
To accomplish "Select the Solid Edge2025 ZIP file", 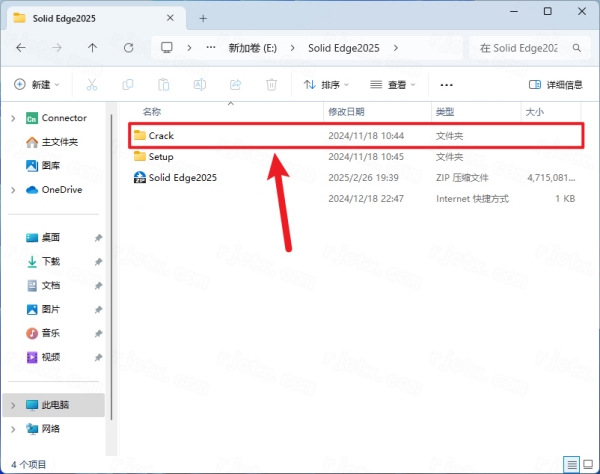I will click(x=356, y=178).
